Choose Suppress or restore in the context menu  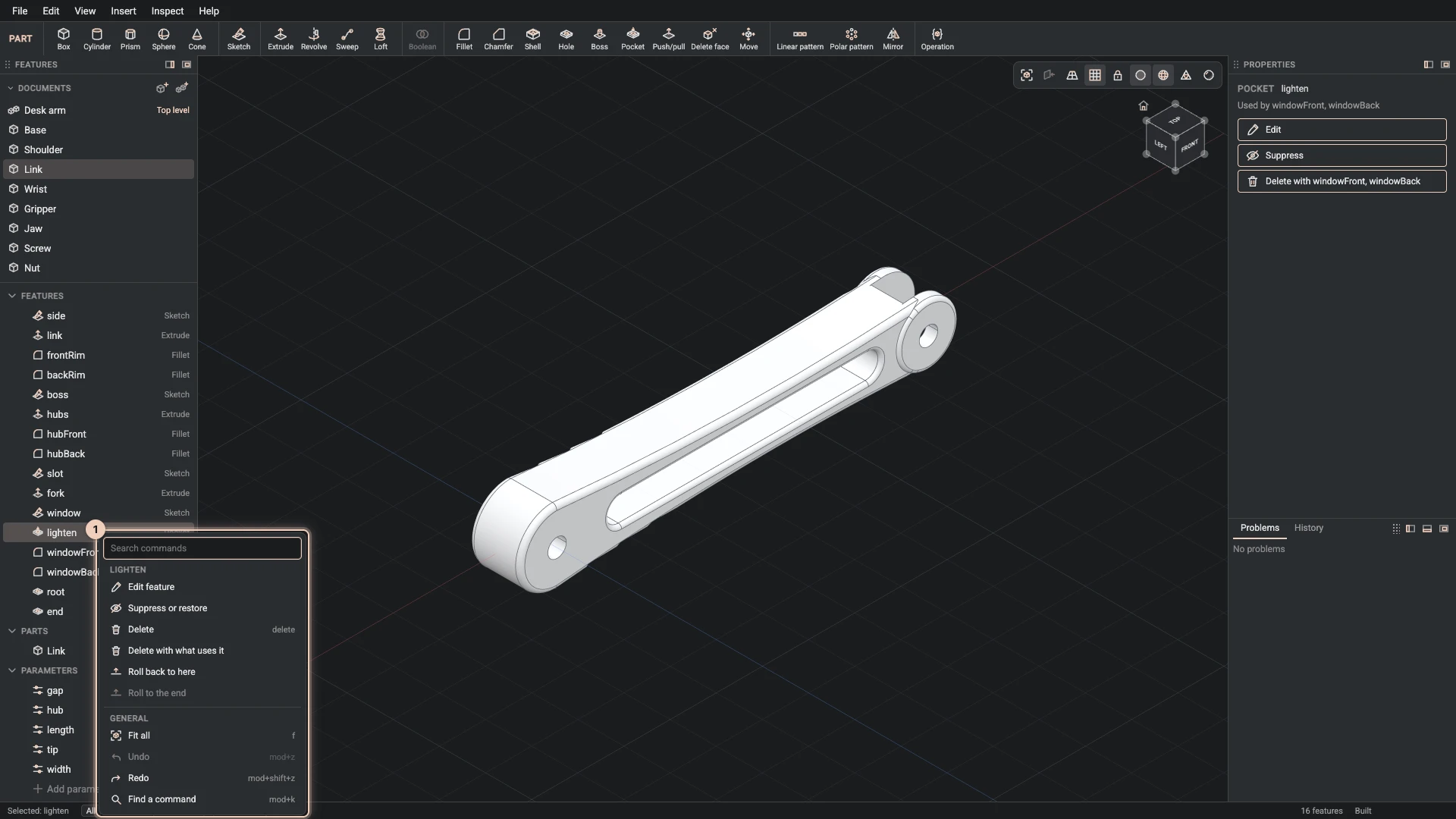click(202, 608)
